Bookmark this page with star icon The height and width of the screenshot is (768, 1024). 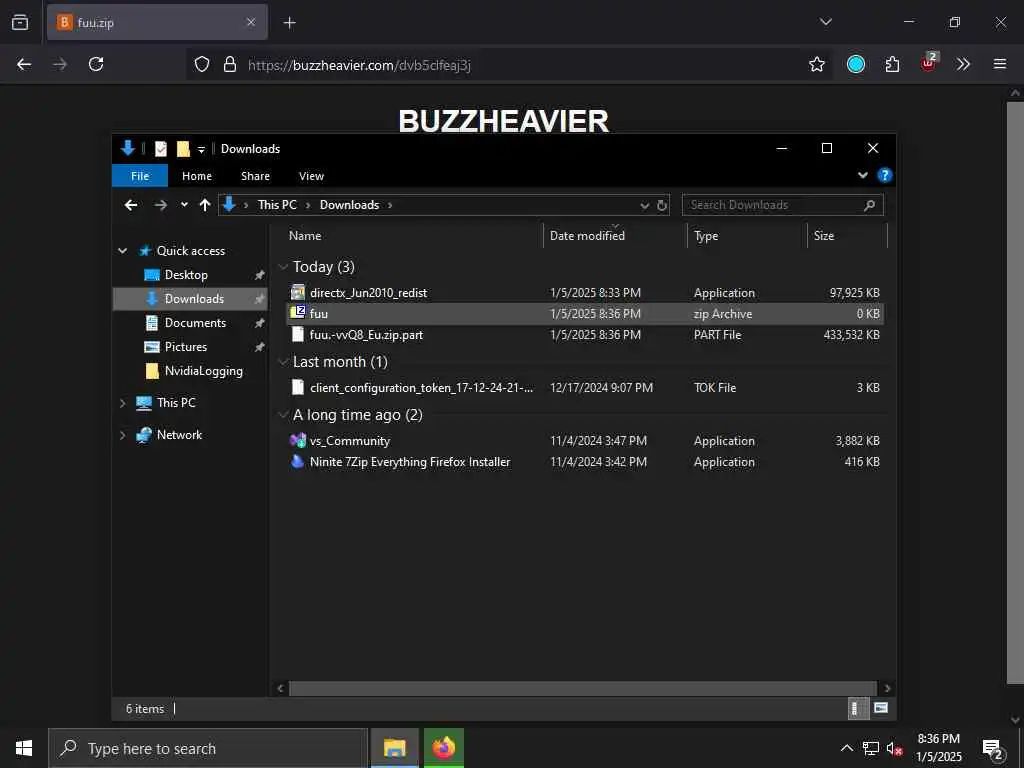tap(816, 64)
